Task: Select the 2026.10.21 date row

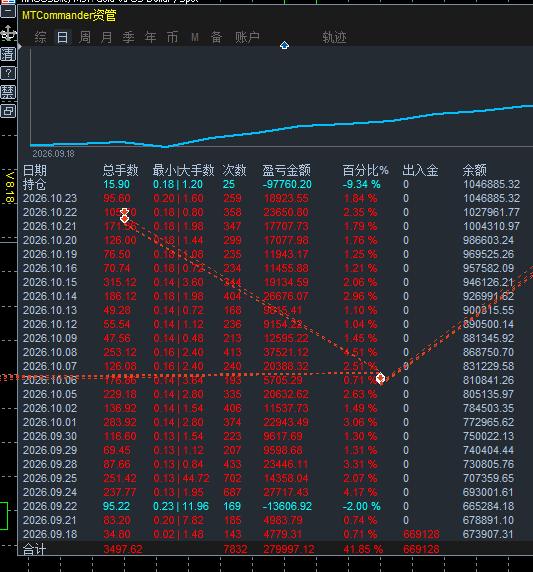Action: (50, 227)
